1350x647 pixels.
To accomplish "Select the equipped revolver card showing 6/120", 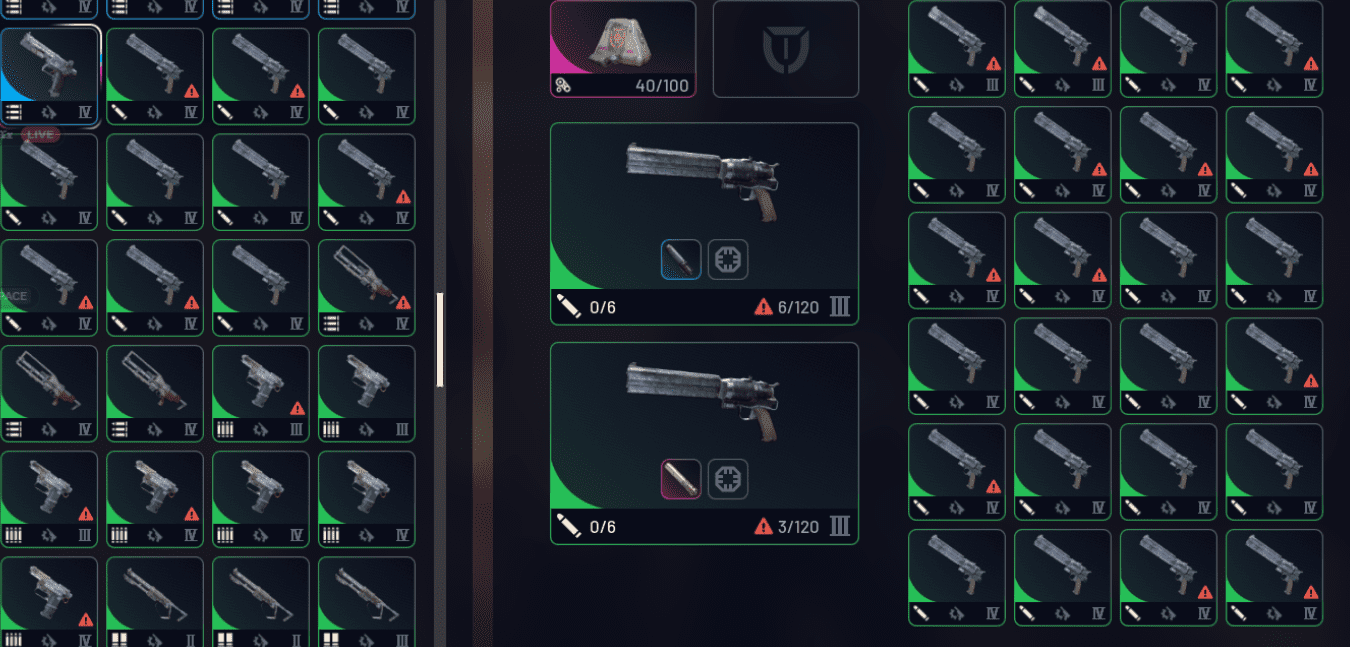I will tap(704, 224).
